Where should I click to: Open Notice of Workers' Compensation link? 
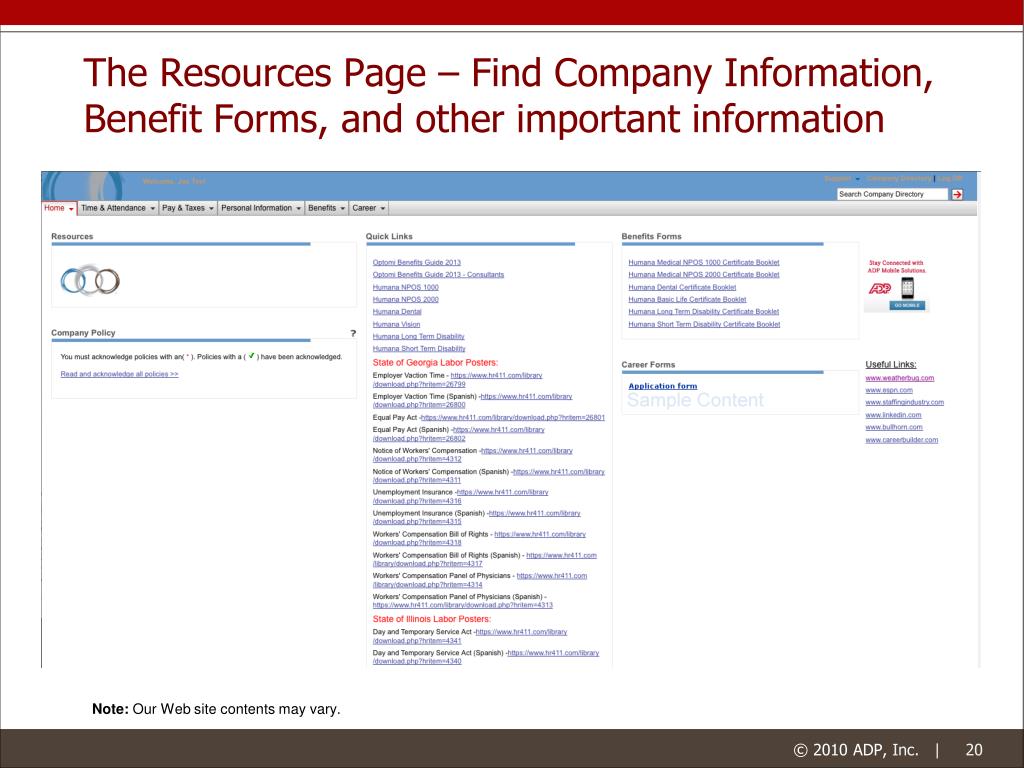(526, 451)
